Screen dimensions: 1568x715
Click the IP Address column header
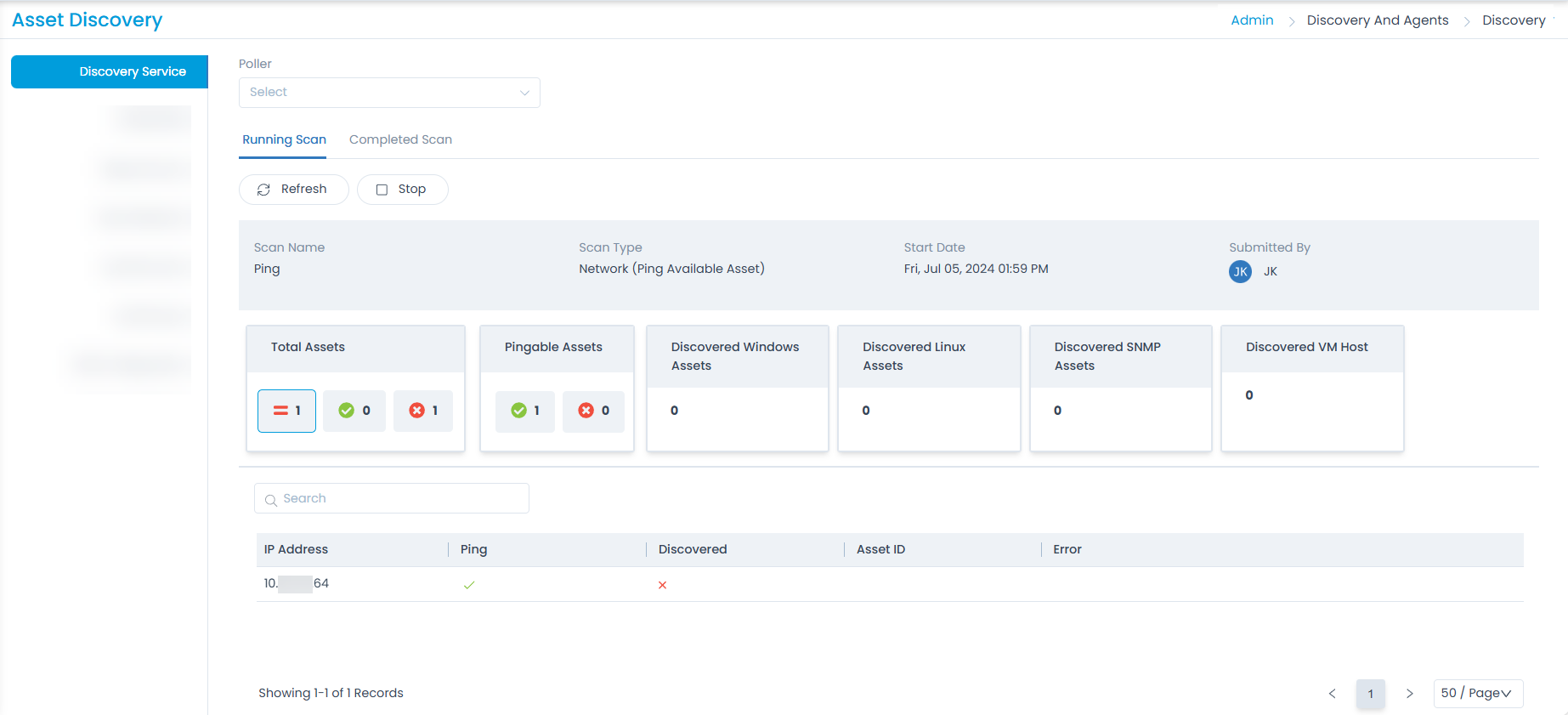(296, 550)
